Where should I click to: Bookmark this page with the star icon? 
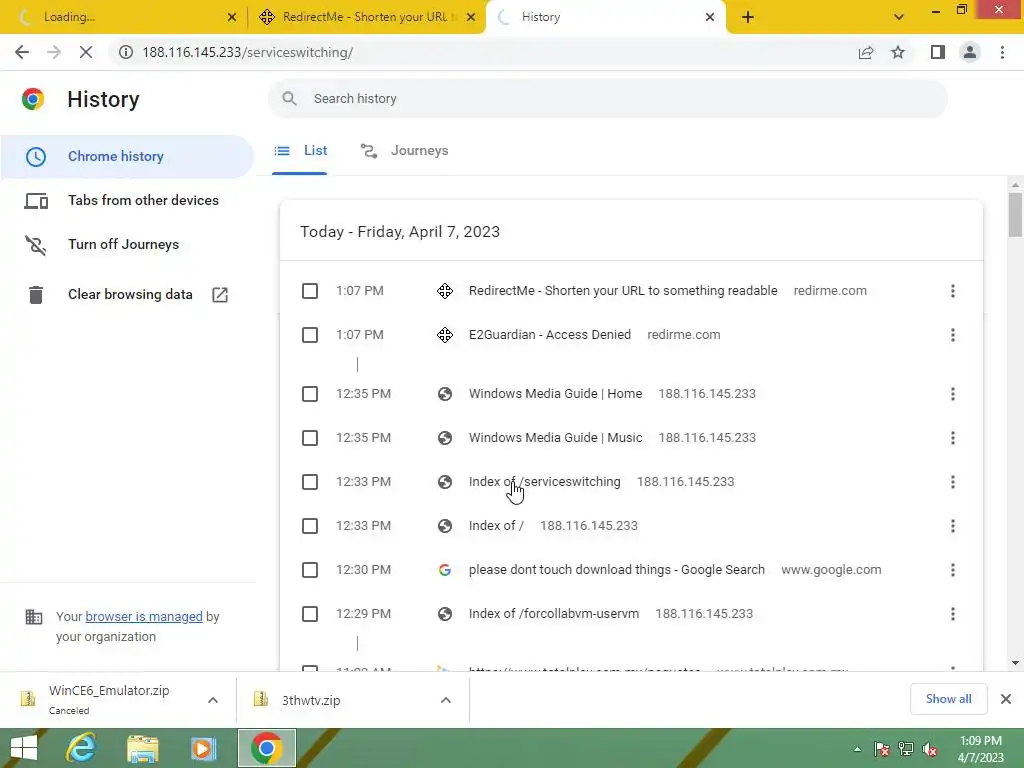(898, 52)
